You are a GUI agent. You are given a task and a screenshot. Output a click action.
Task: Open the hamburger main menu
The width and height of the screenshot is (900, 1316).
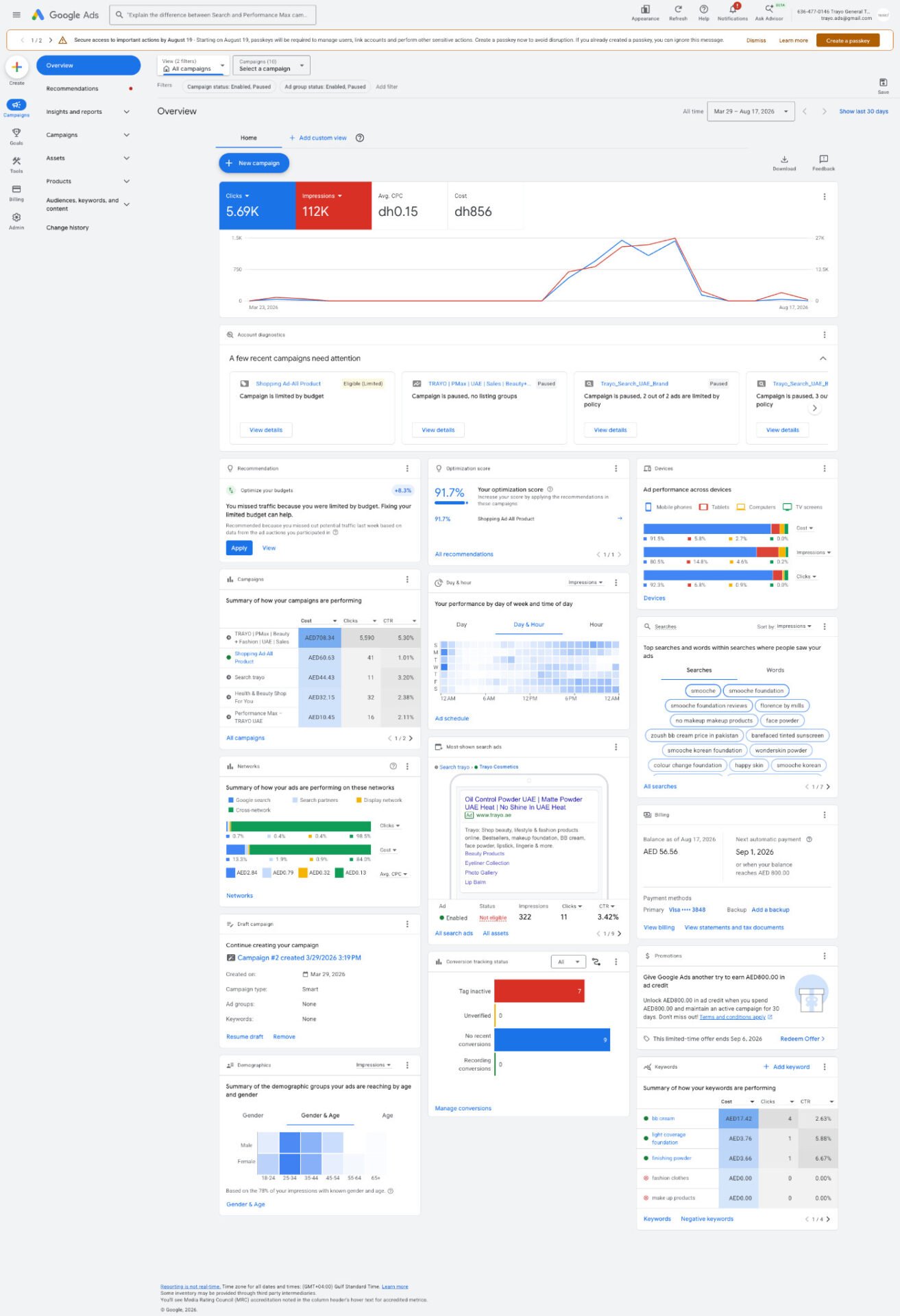pyautogui.click(x=16, y=14)
